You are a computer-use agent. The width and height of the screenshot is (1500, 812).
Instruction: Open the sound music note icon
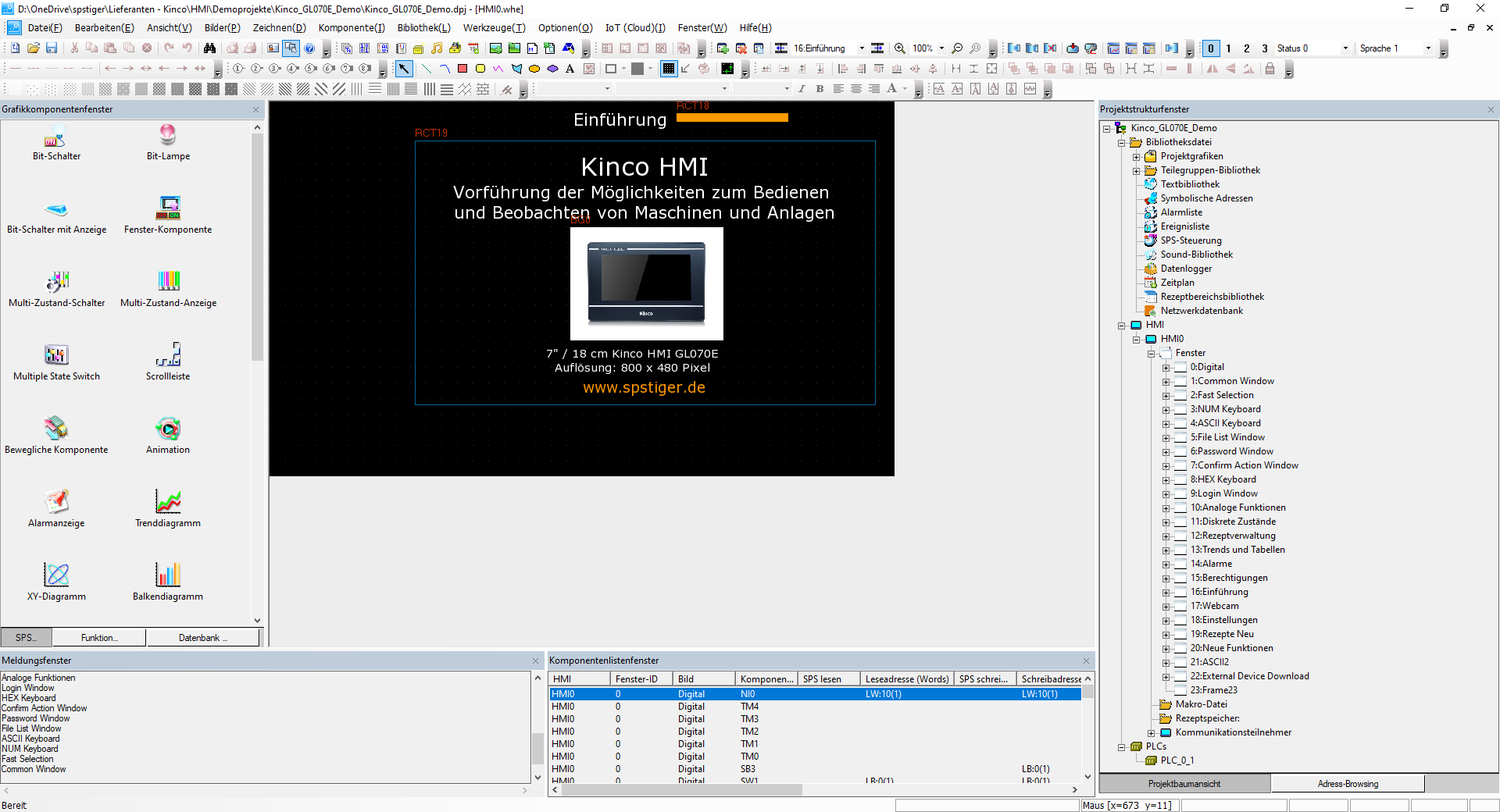(x=437, y=48)
